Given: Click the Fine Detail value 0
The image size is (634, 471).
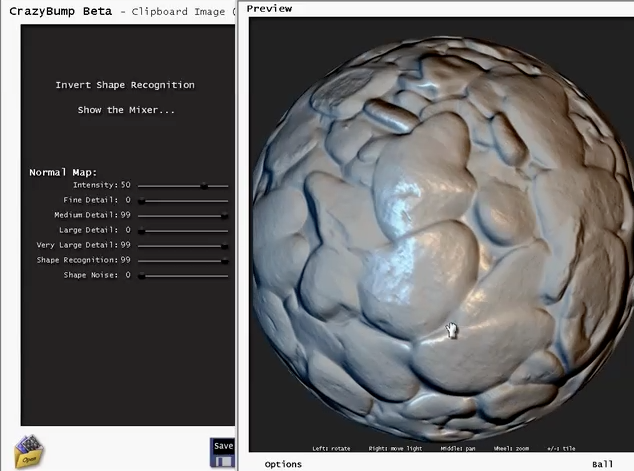Looking at the screenshot, I should (x=128, y=200).
